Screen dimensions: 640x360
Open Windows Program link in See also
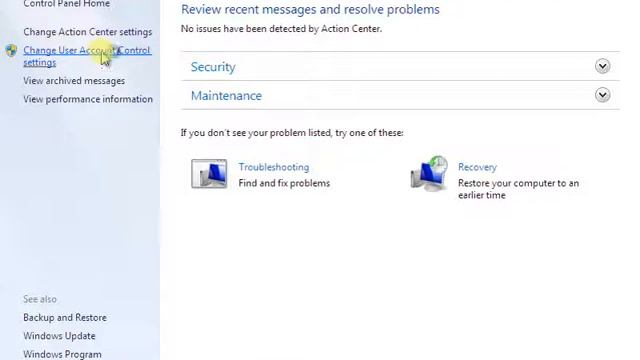click(x=62, y=354)
